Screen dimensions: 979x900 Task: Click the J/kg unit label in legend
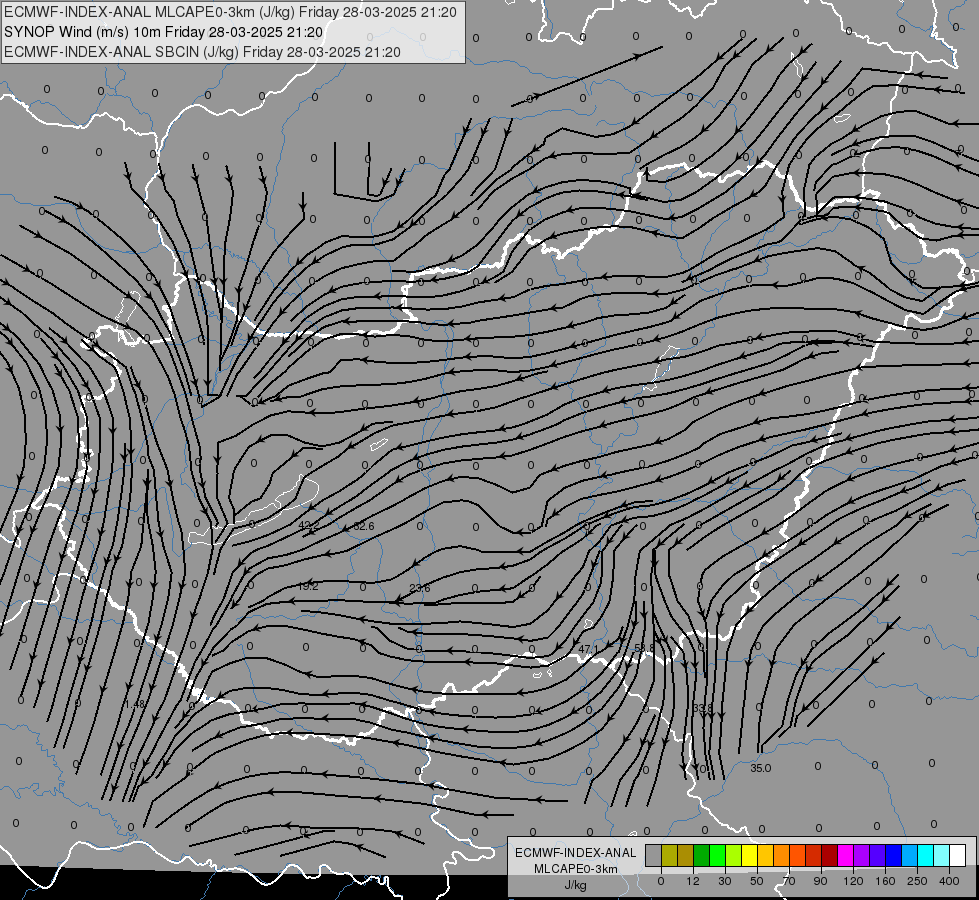pos(576,886)
